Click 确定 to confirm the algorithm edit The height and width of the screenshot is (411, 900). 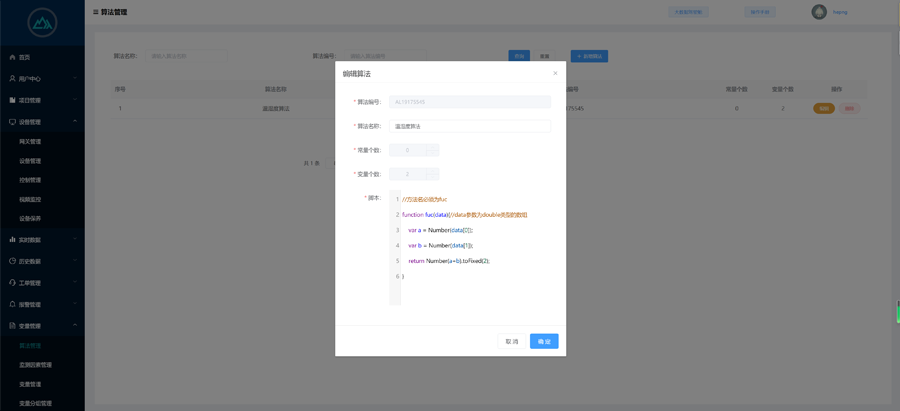pyautogui.click(x=544, y=341)
